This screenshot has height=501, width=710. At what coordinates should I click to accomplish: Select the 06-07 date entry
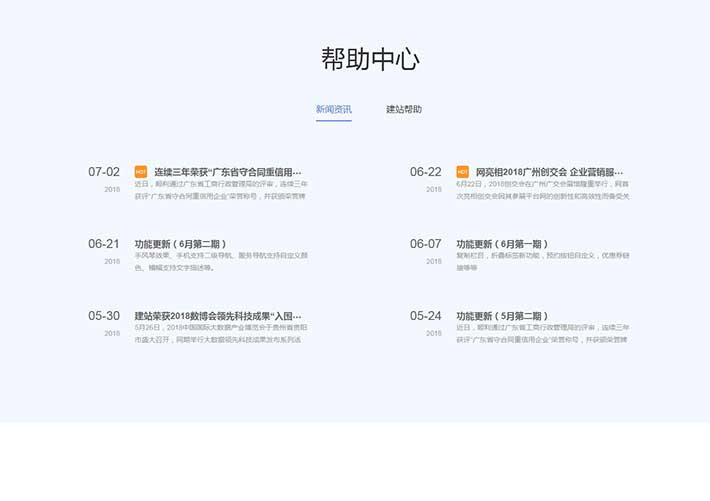click(x=425, y=244)
